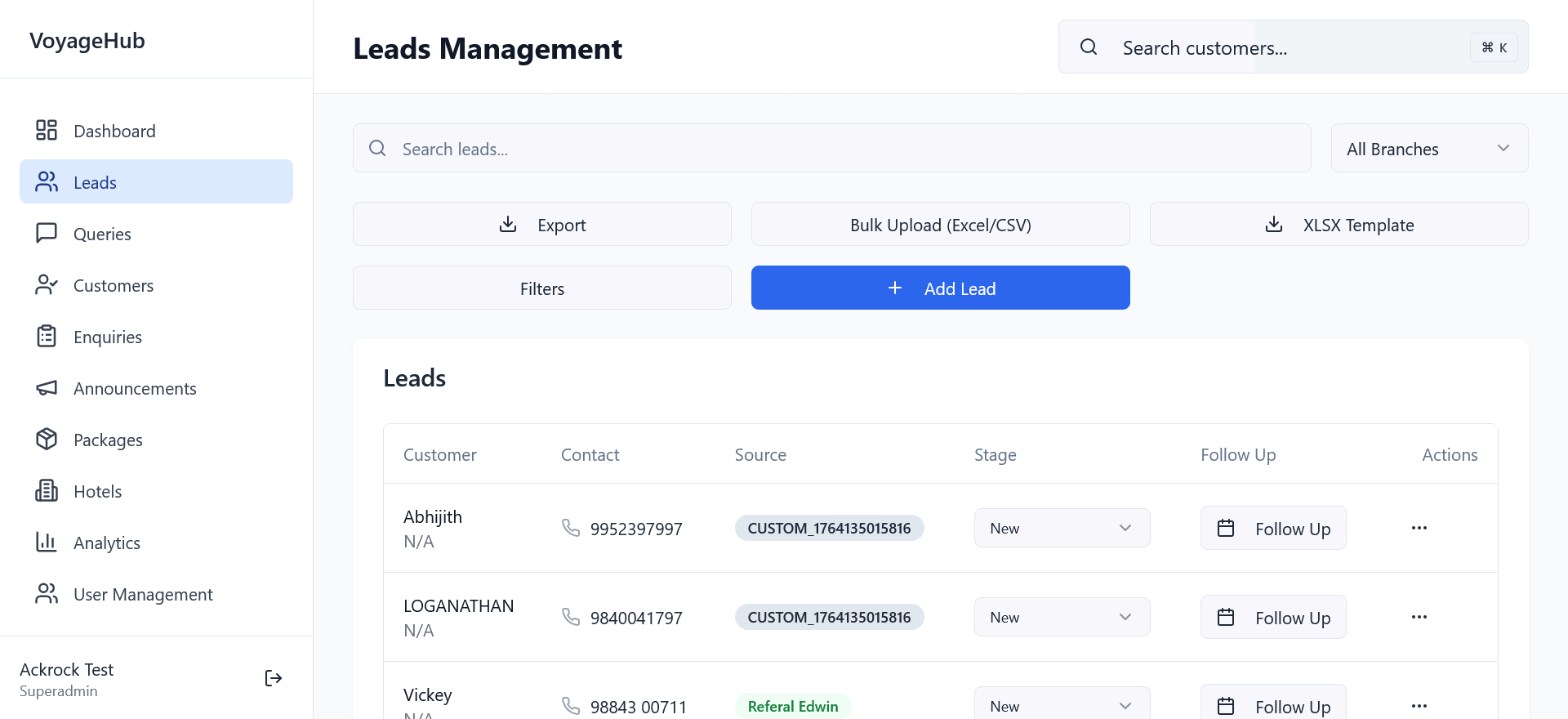Click the download icon on XLSX Template

(x=1274, y=224)
